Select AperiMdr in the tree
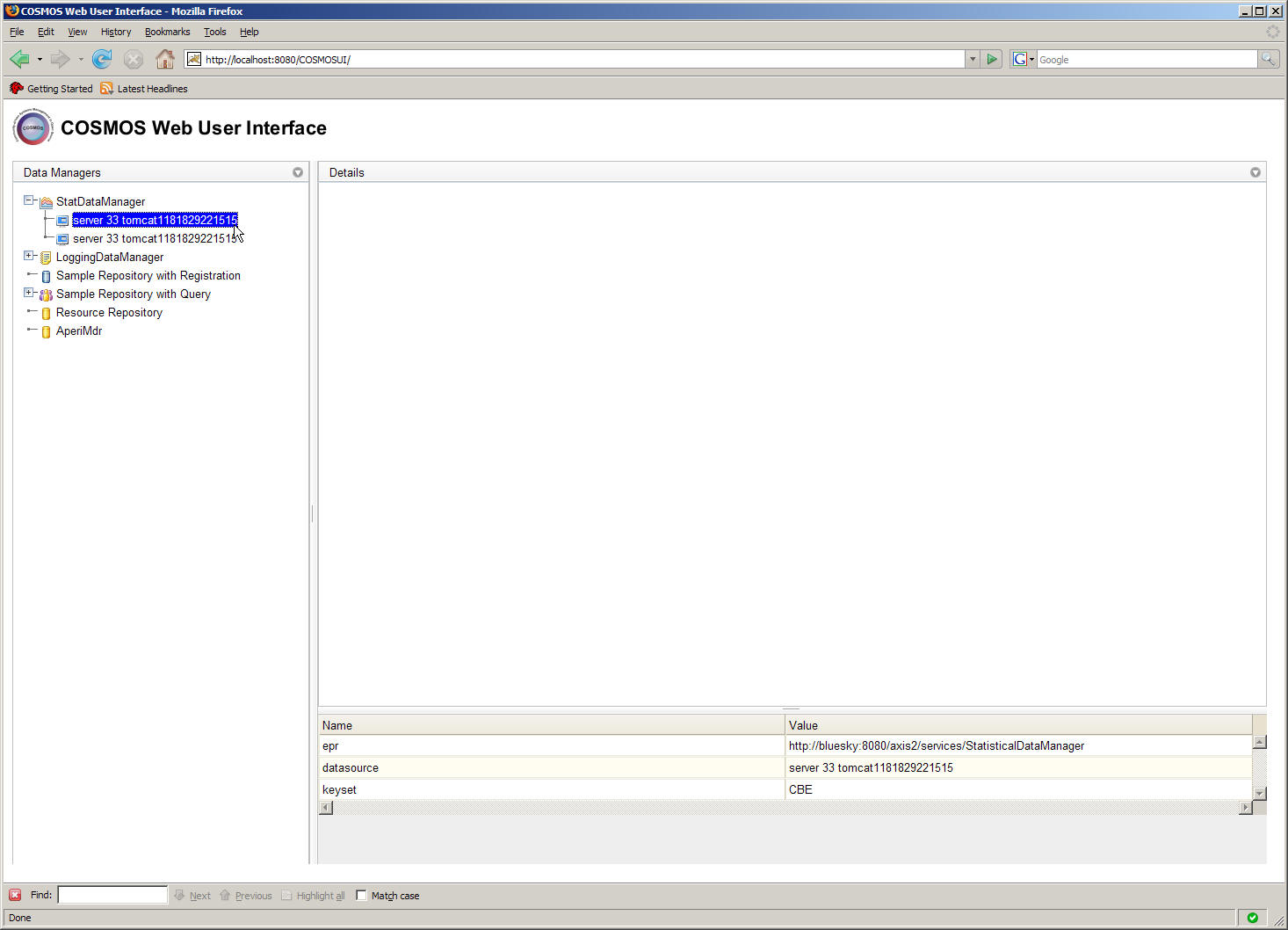 [x=79, y=331]
